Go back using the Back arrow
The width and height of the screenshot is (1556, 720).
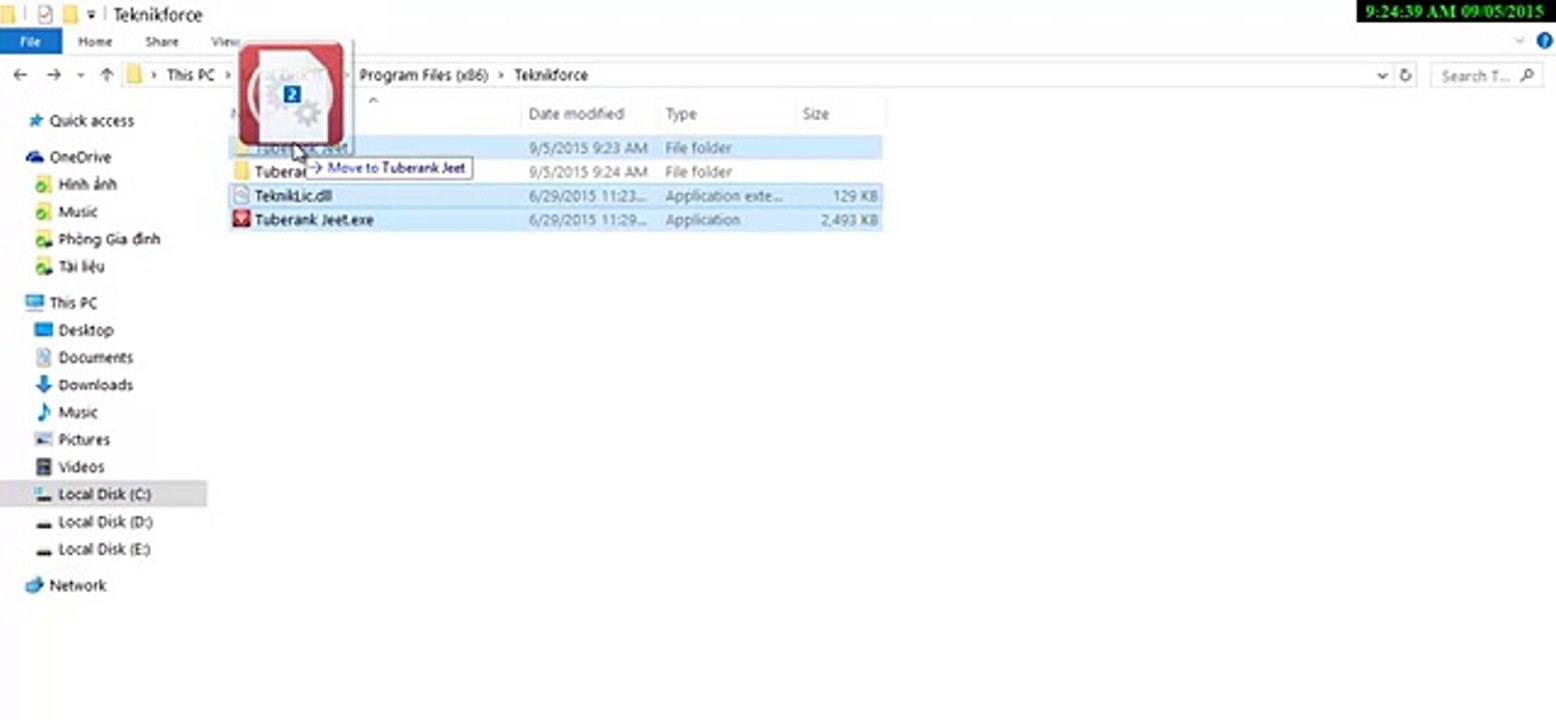(20, 75)
